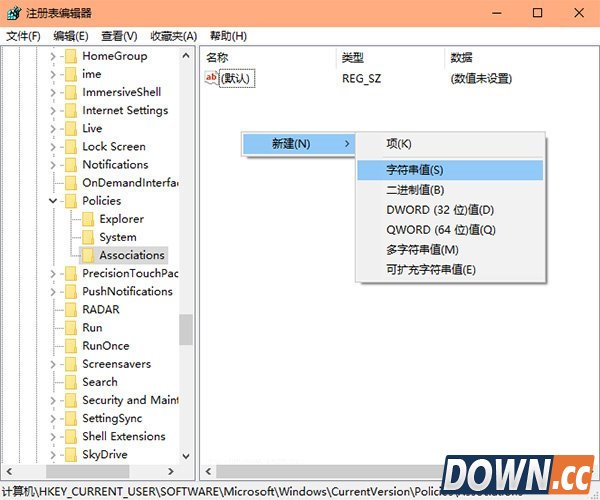The height and width of the screenshot is (500, 600).
Task: Expand the Internet Settings key
Action: pos(53,111)
